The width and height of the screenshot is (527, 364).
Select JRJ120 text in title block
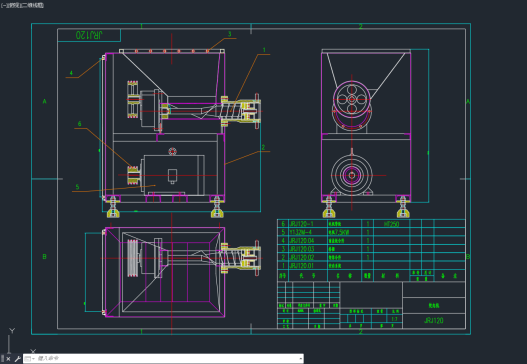point(434,321)
